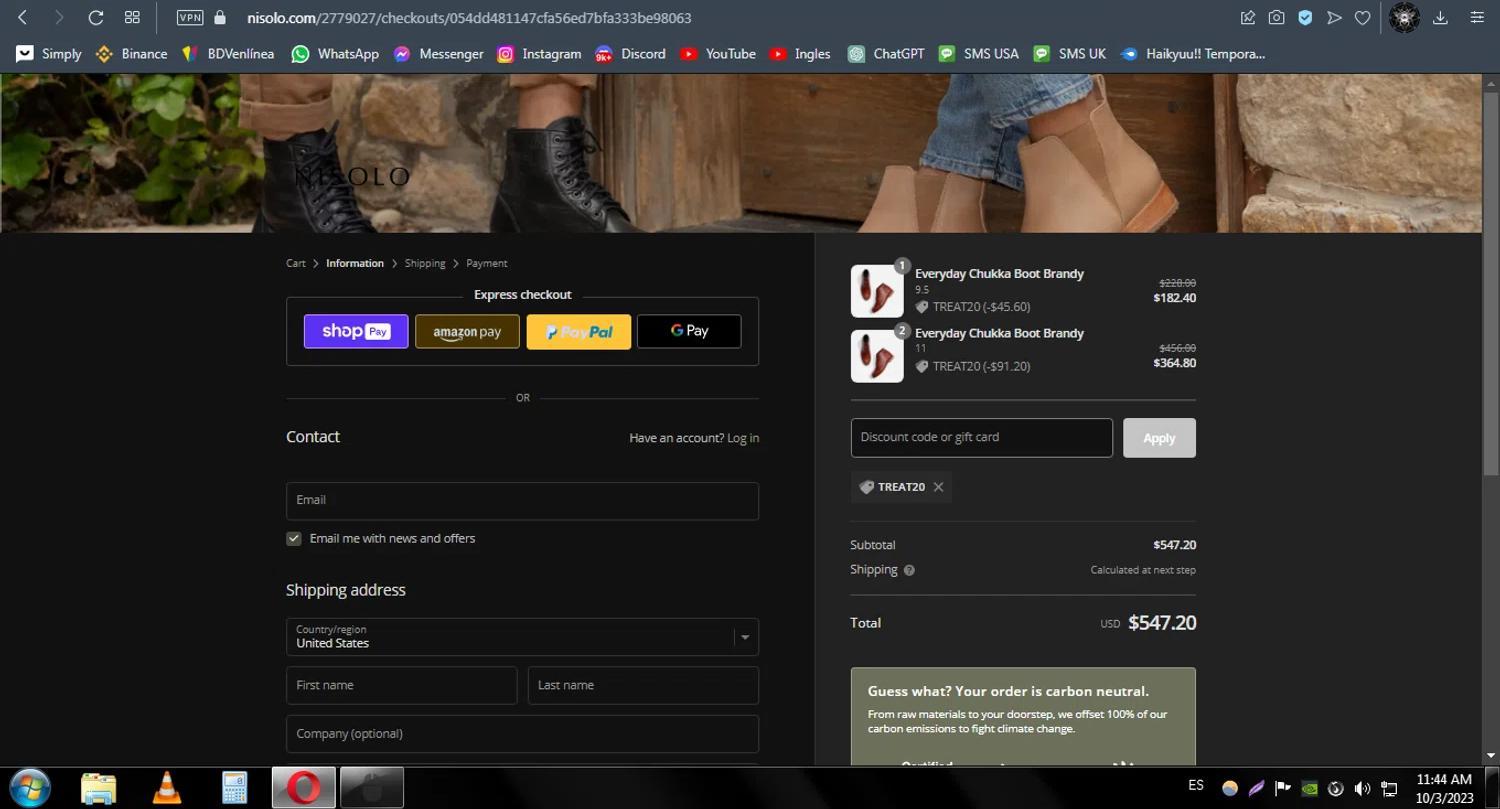Open the Windows Start menu
The image size is (1500, 809).
coord(31,788)
